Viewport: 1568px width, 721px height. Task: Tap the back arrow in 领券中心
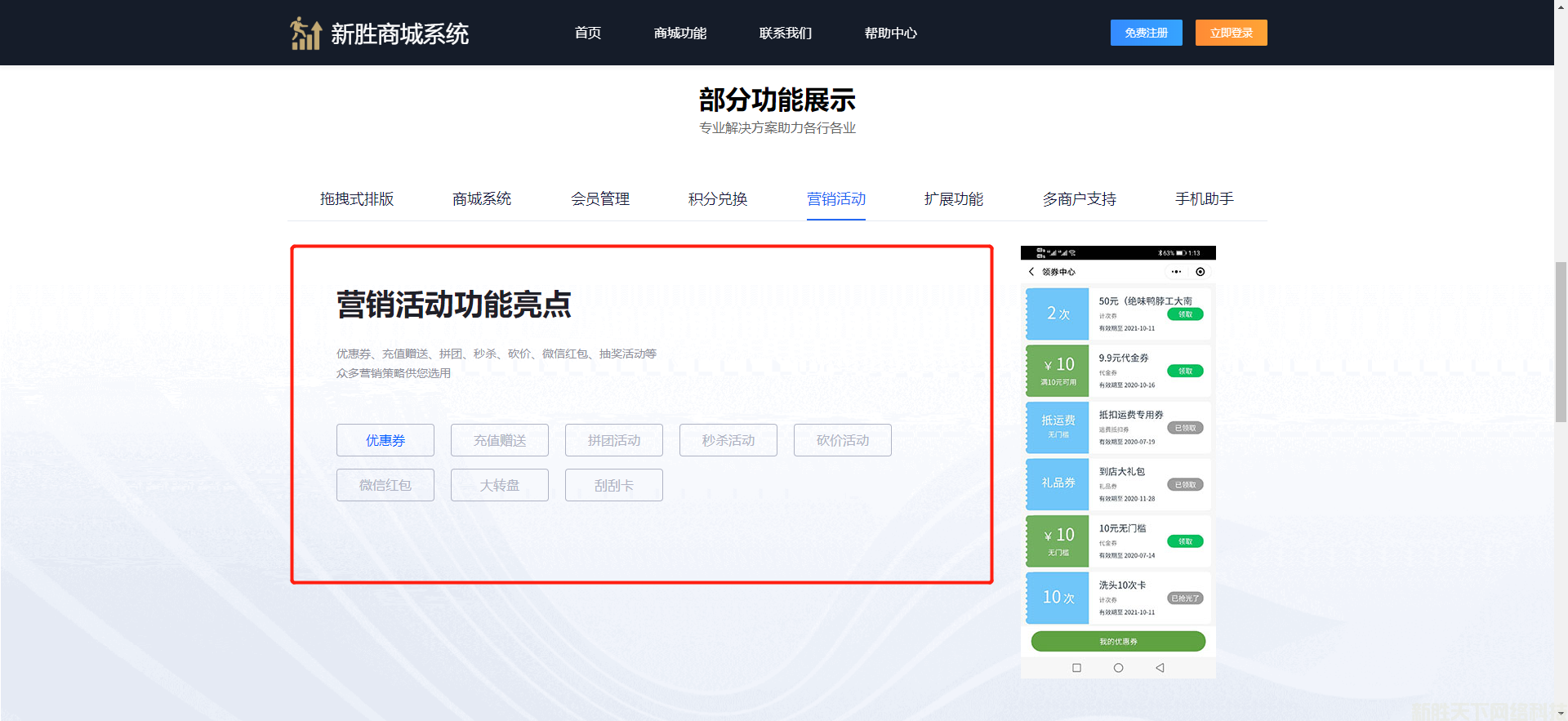pyautogui.click(x=1031, y=272)
